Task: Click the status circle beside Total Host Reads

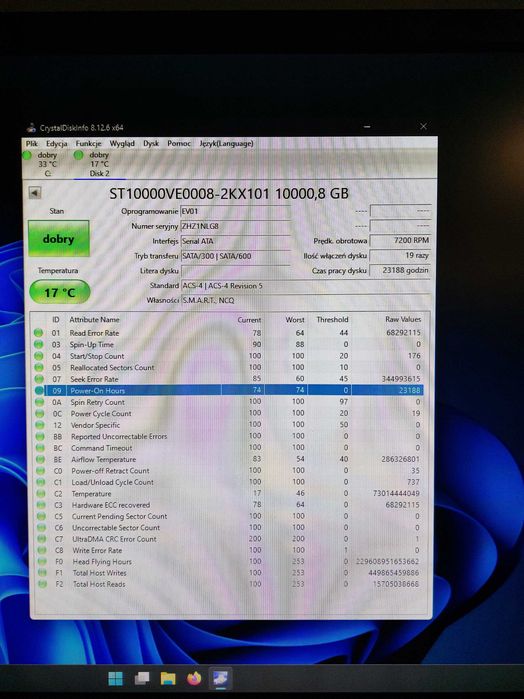Action: 42,584
